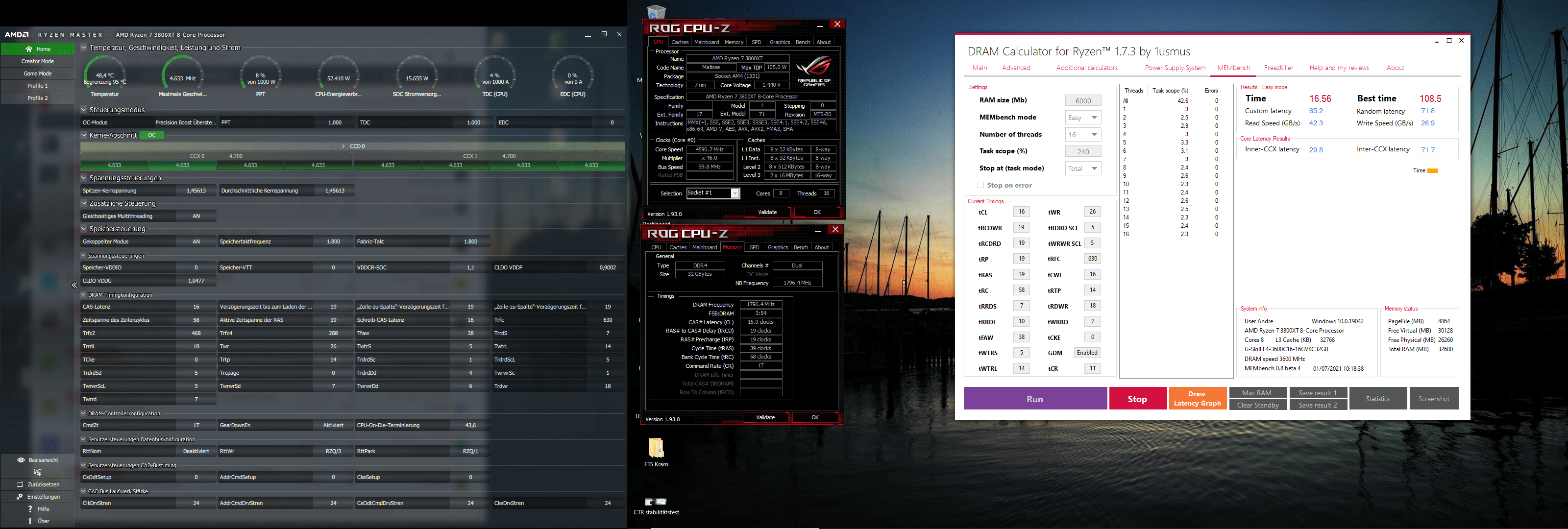Screen dimensions: 1568x529
Task: Open Einstellungen via the gears icon
Action: (20, 497)
